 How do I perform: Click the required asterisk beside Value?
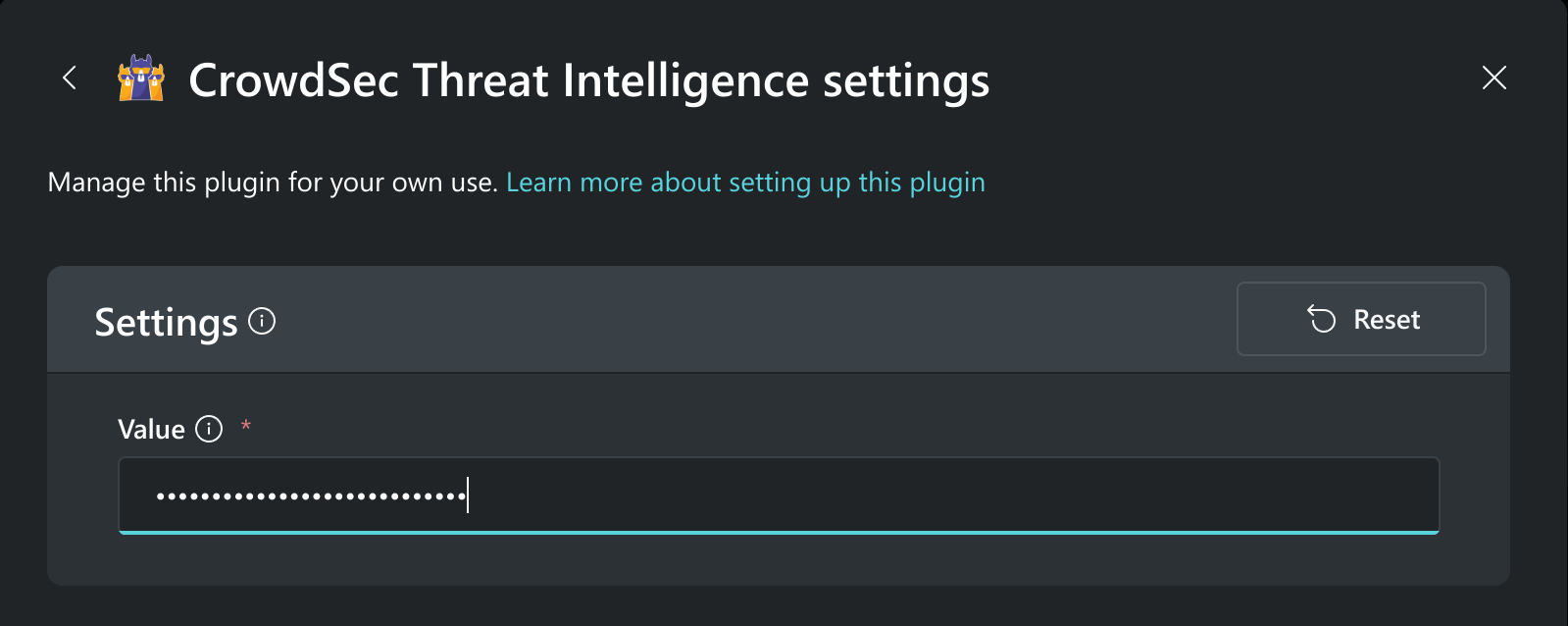(x=246, y=426)
